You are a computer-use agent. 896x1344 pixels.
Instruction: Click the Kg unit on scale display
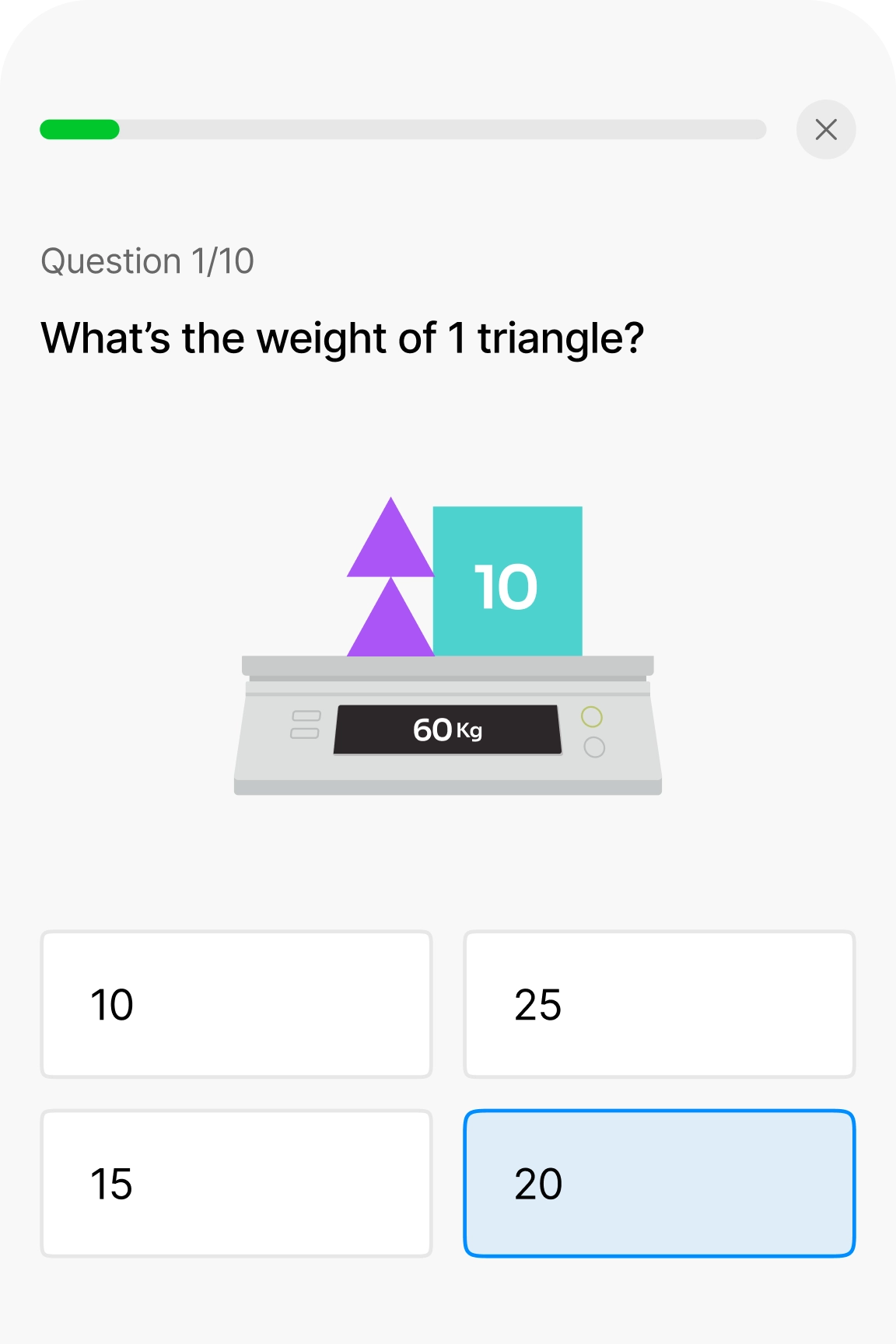tap(469, 731)
